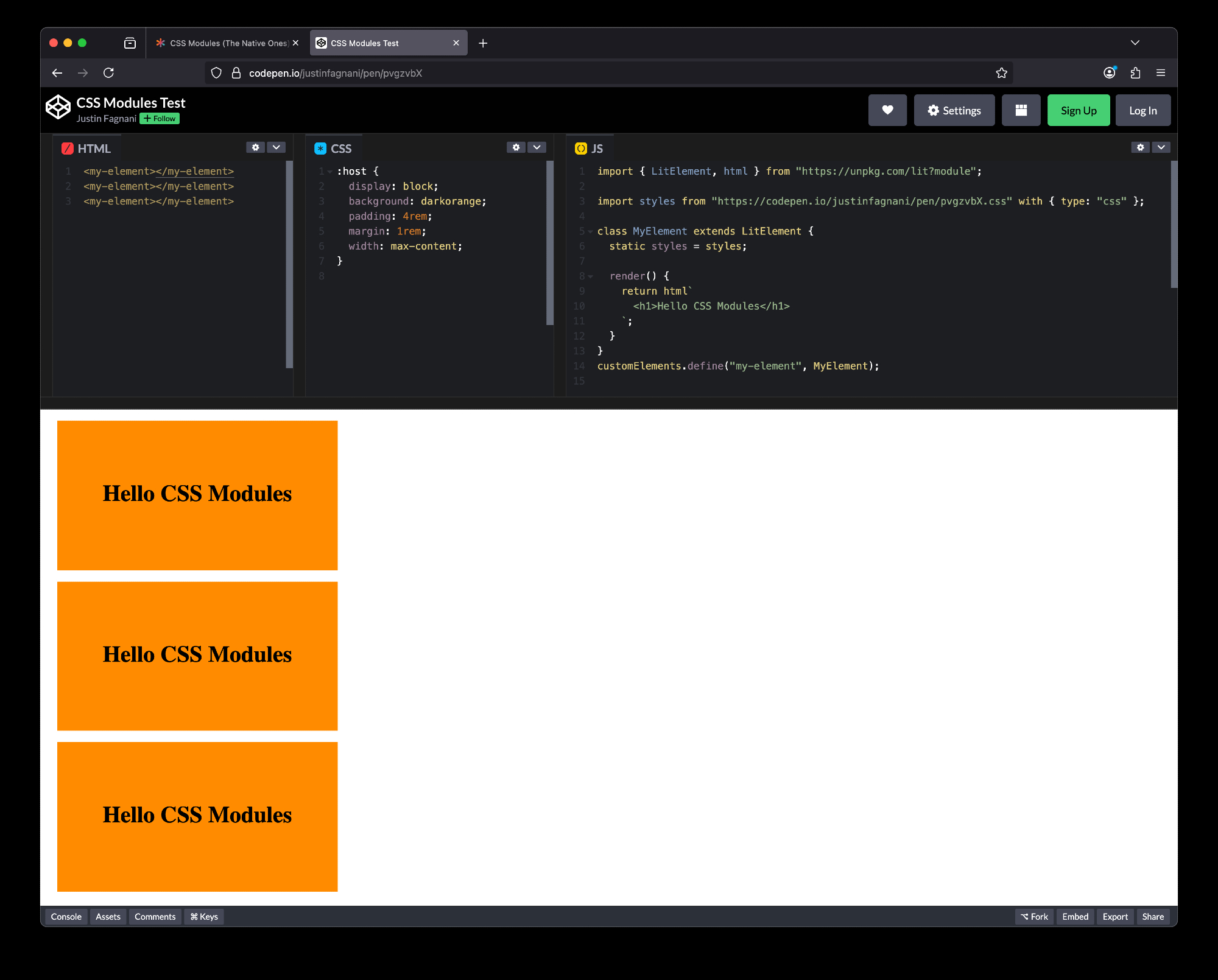Click the CodePen logo

[58, 107]
